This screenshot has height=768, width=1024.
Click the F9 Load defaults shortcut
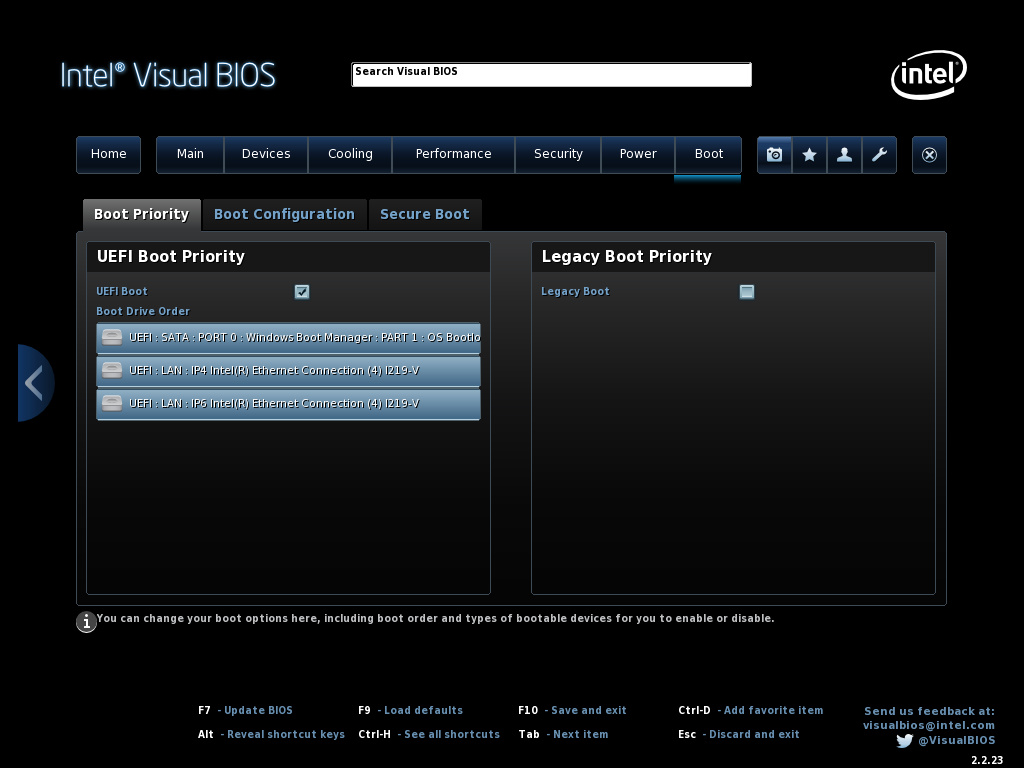coord(410,710)
